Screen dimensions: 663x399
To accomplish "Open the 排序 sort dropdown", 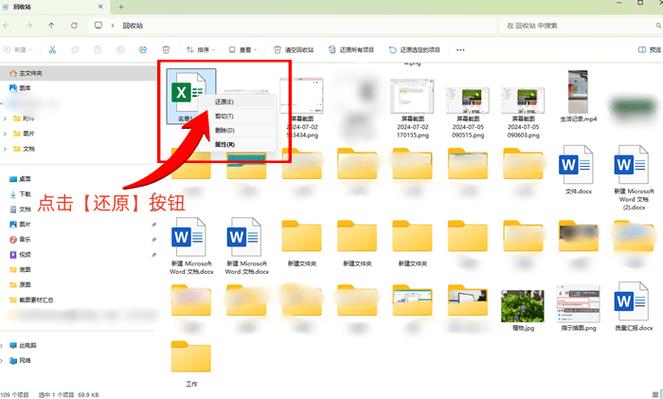I will pyautogui.click(x=200, y=50).
